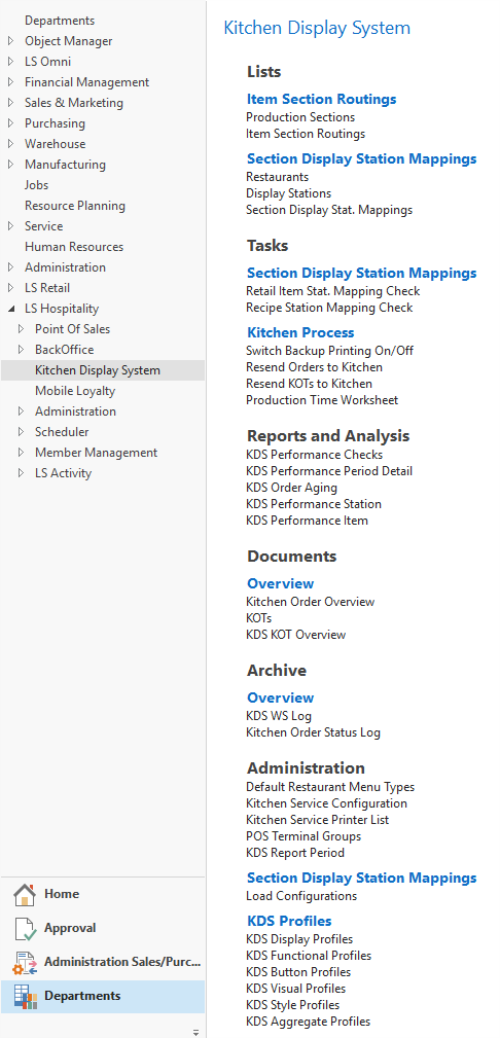The width and height of the screenshot is (500, 1038).
Task: Click the Administration Sales/Purchase icon
Action: point(24,963)
